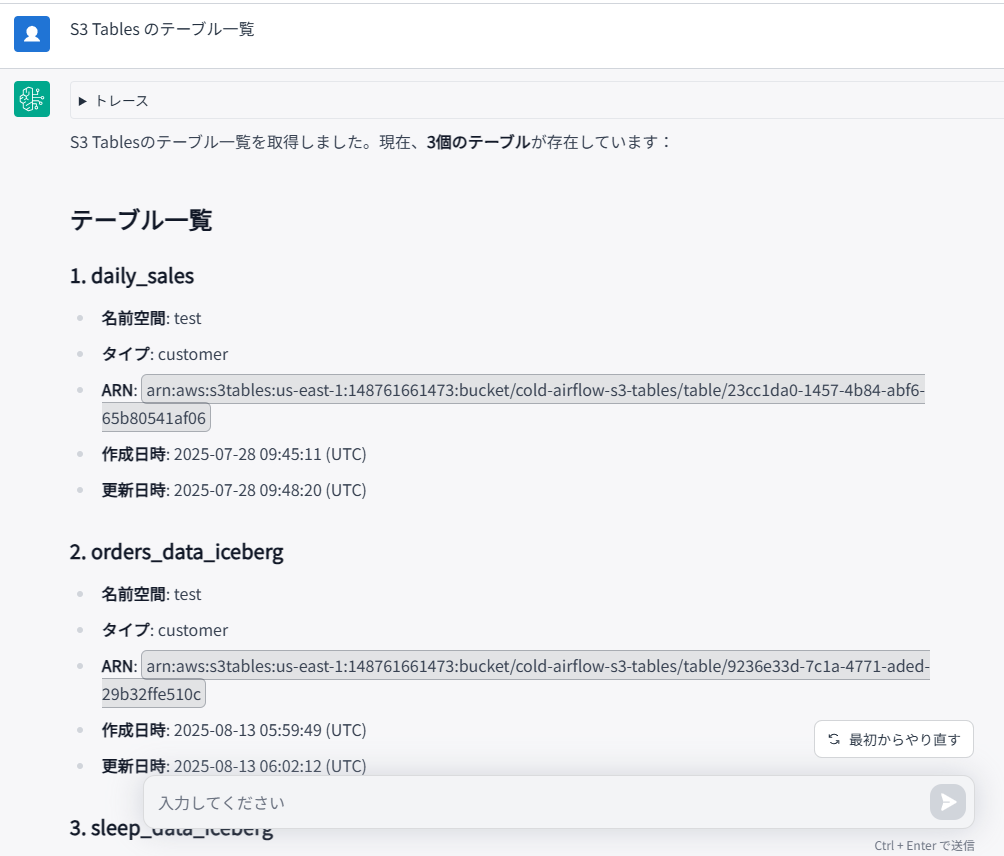Click the green AI assistant avatar icon

pos(32,99)
